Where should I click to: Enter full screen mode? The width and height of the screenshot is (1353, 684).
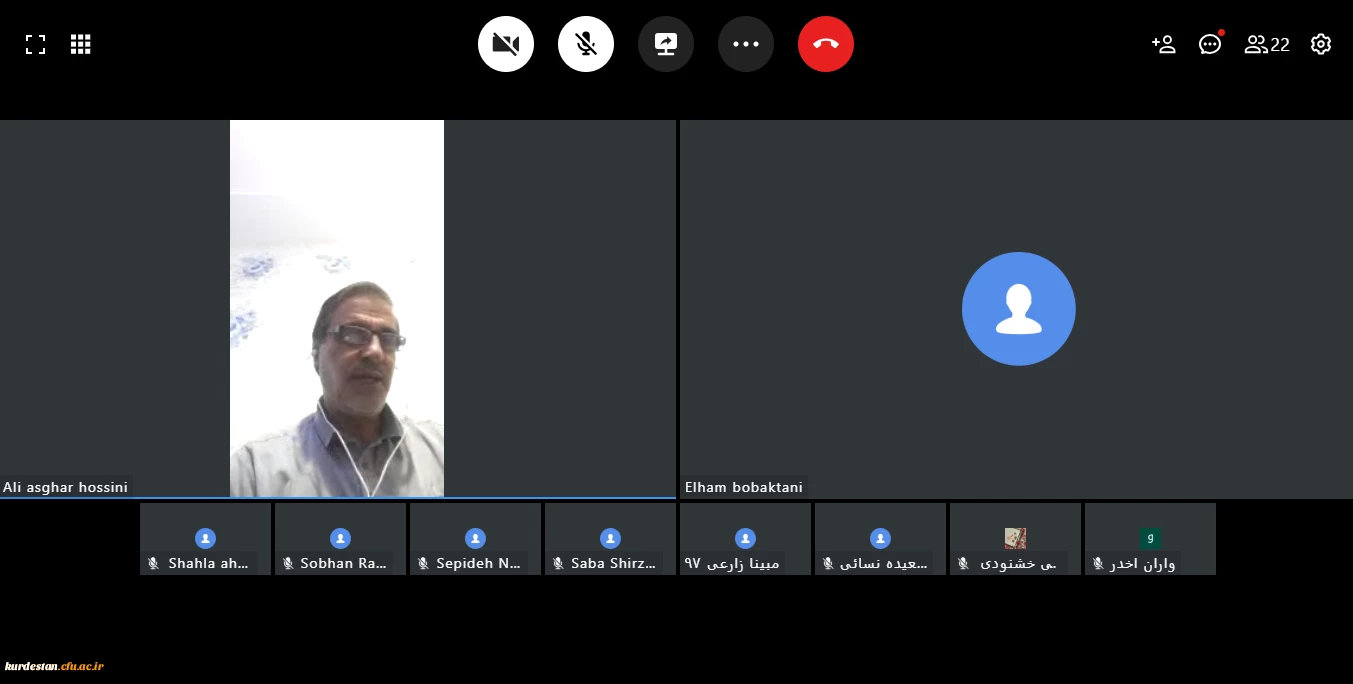pyautogui.click(x=35, y=44)
